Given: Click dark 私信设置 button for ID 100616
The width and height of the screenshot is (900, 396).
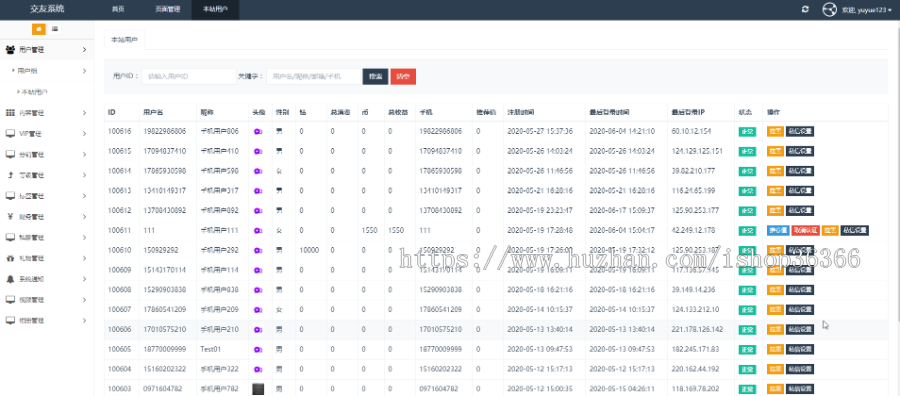Looking at the screenshot, I should (800, 131).
